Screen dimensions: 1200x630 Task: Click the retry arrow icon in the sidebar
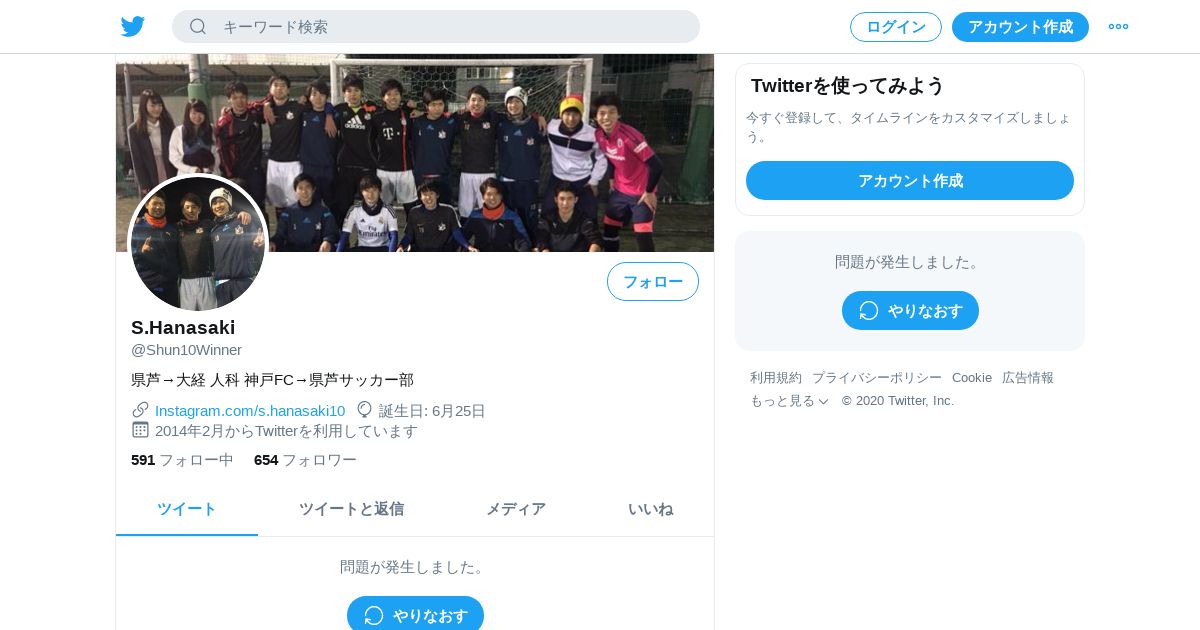(x=869, y=310)
